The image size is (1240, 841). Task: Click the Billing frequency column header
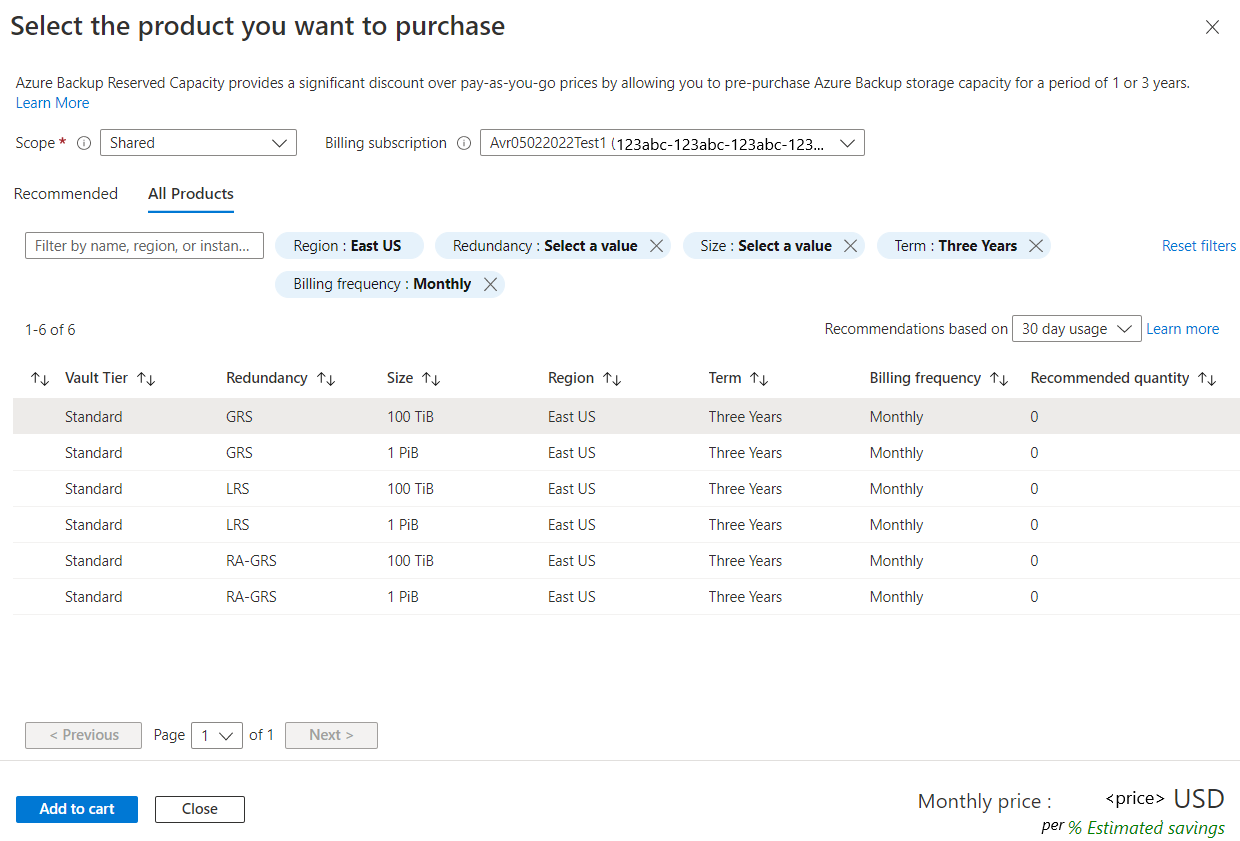click(925, 378)
